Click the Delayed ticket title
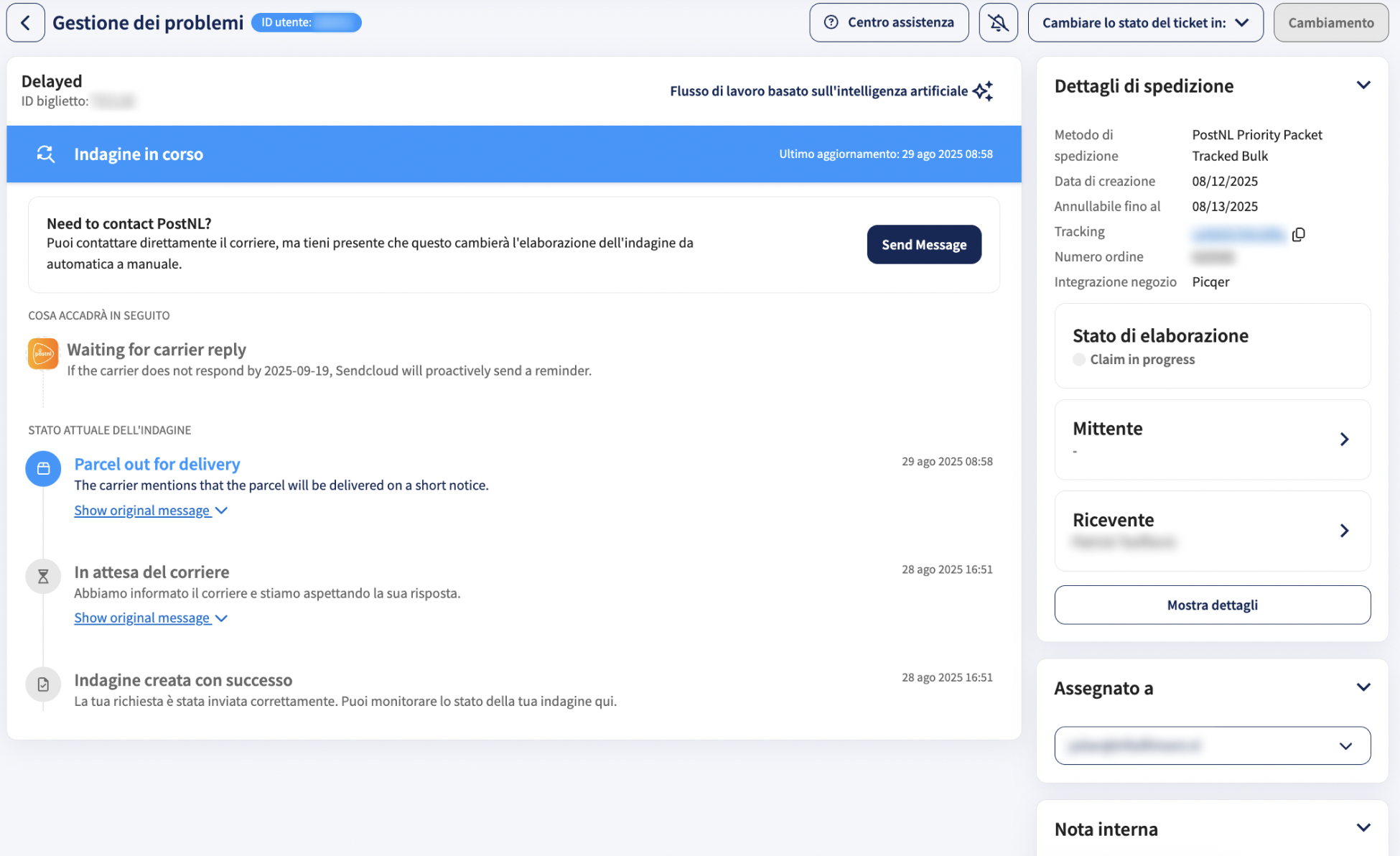Screen dimensions: 1400x856 coord(52,81)
